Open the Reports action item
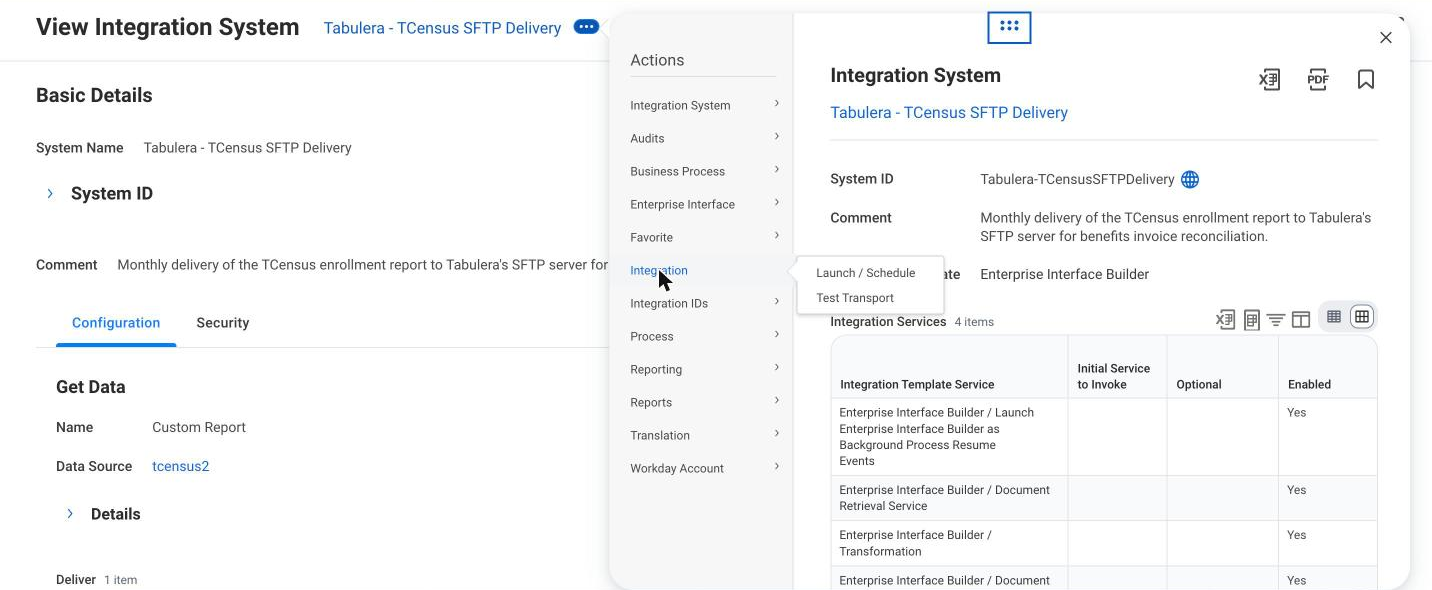The height and width of the screenshot is (590, 1432). pos(651,403)
